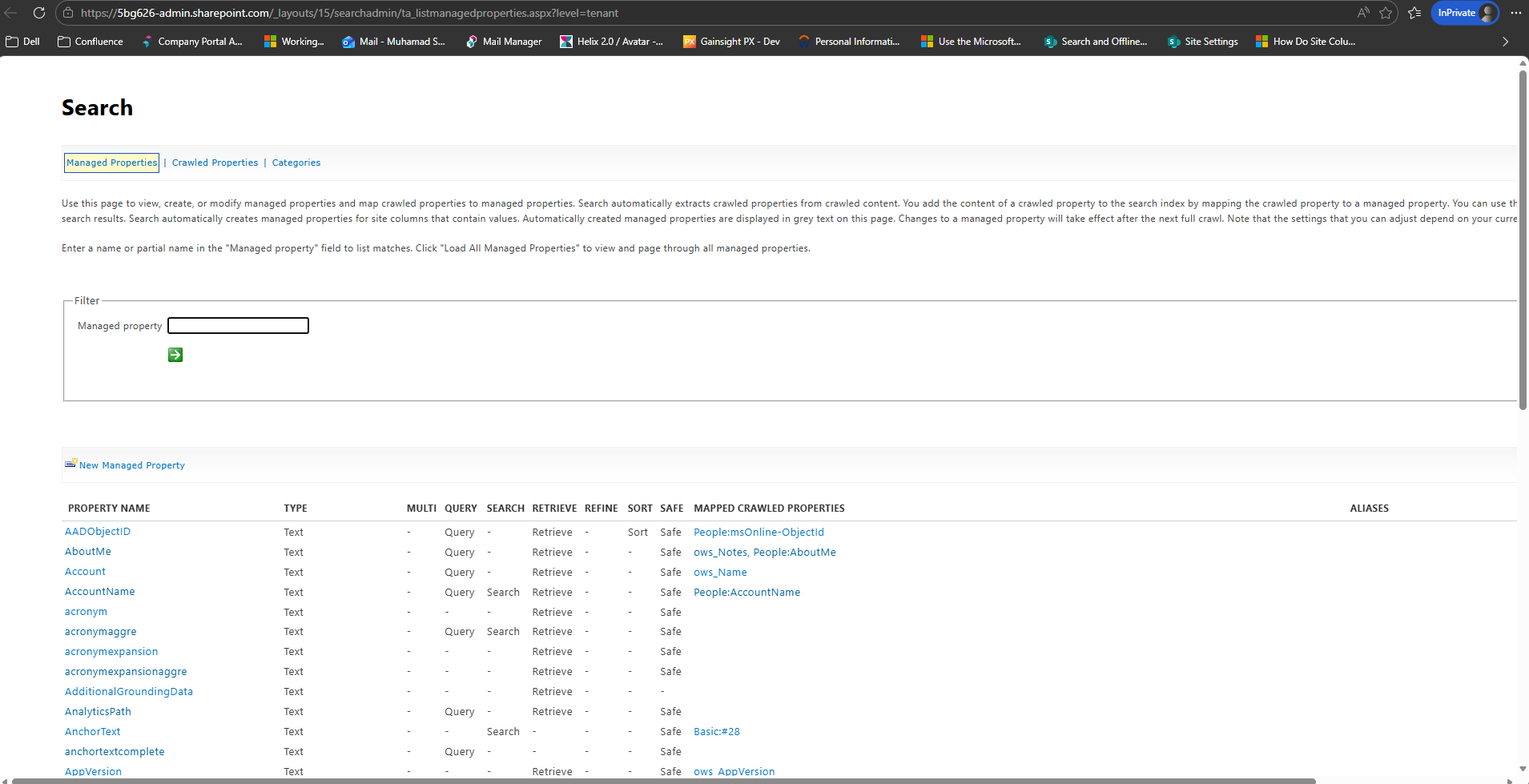Viewport: 1529px width, 784px height.
Task: Open the acronymaggre managed property
Action: [x=101, y=632]
